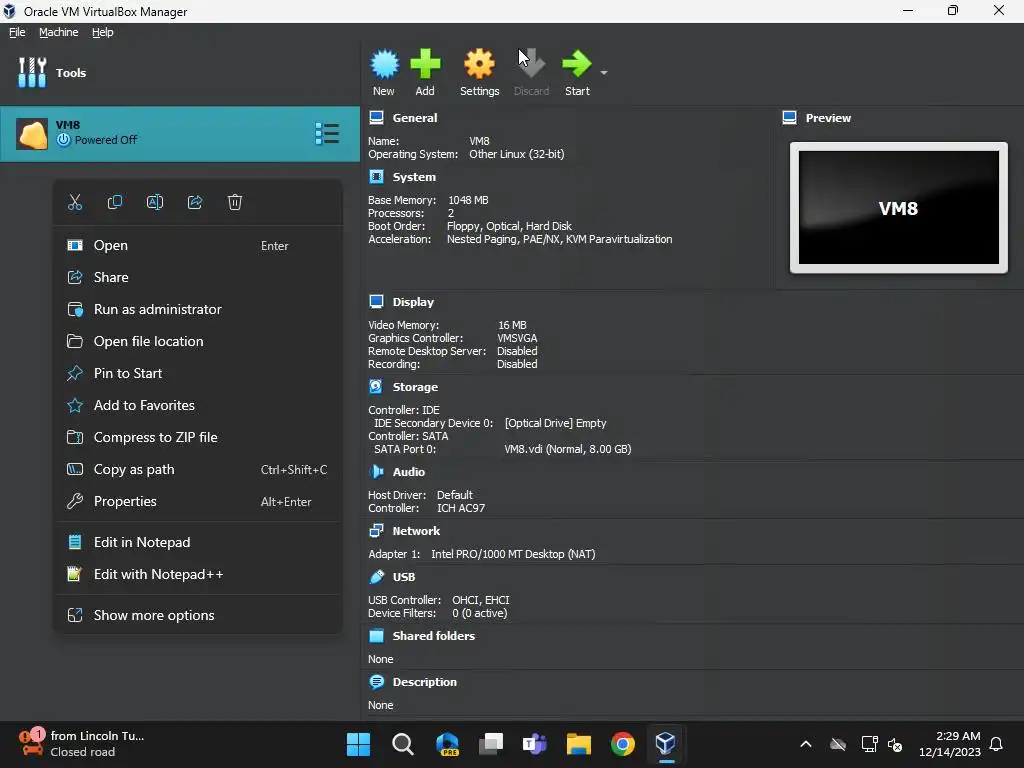Click the System section header

(x=414, y=177)
